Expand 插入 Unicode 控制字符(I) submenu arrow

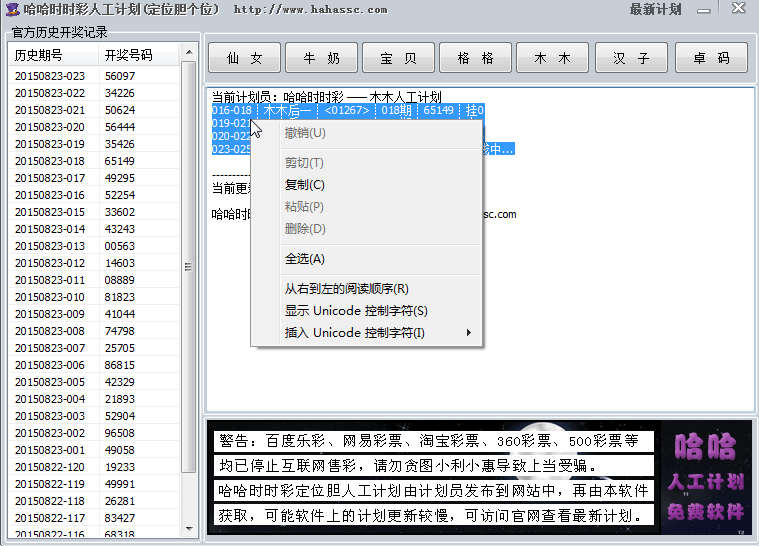(468, 333)
